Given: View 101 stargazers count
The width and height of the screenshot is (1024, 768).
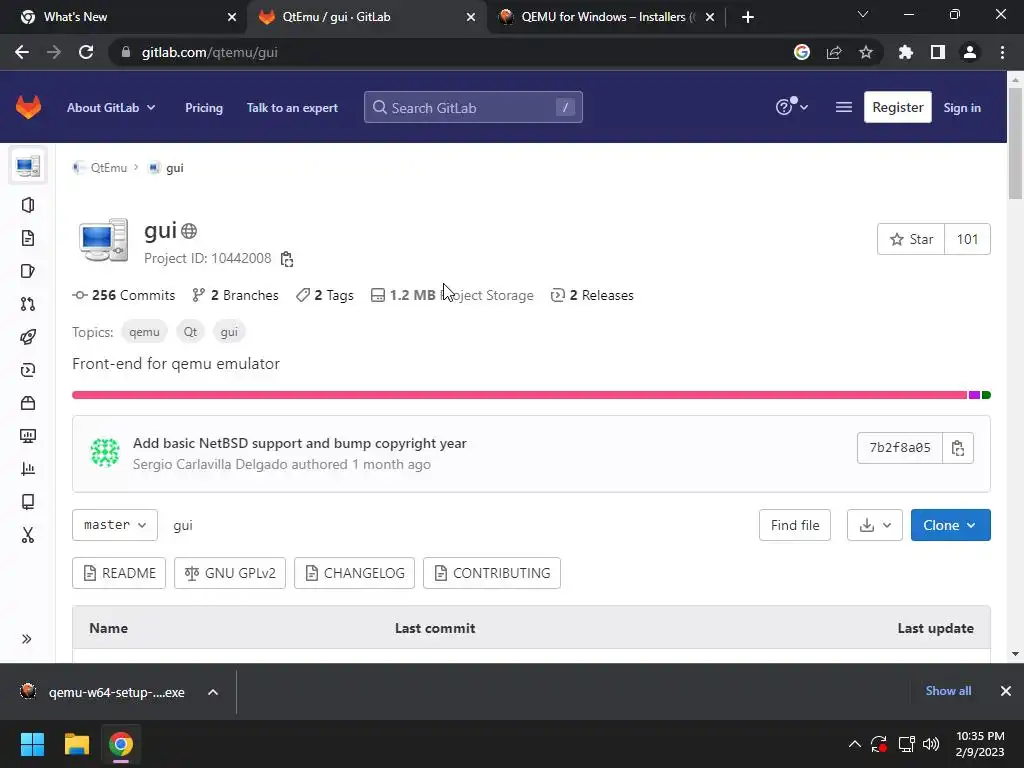Looking at the screenshot, I should click(x=967, y=239).
